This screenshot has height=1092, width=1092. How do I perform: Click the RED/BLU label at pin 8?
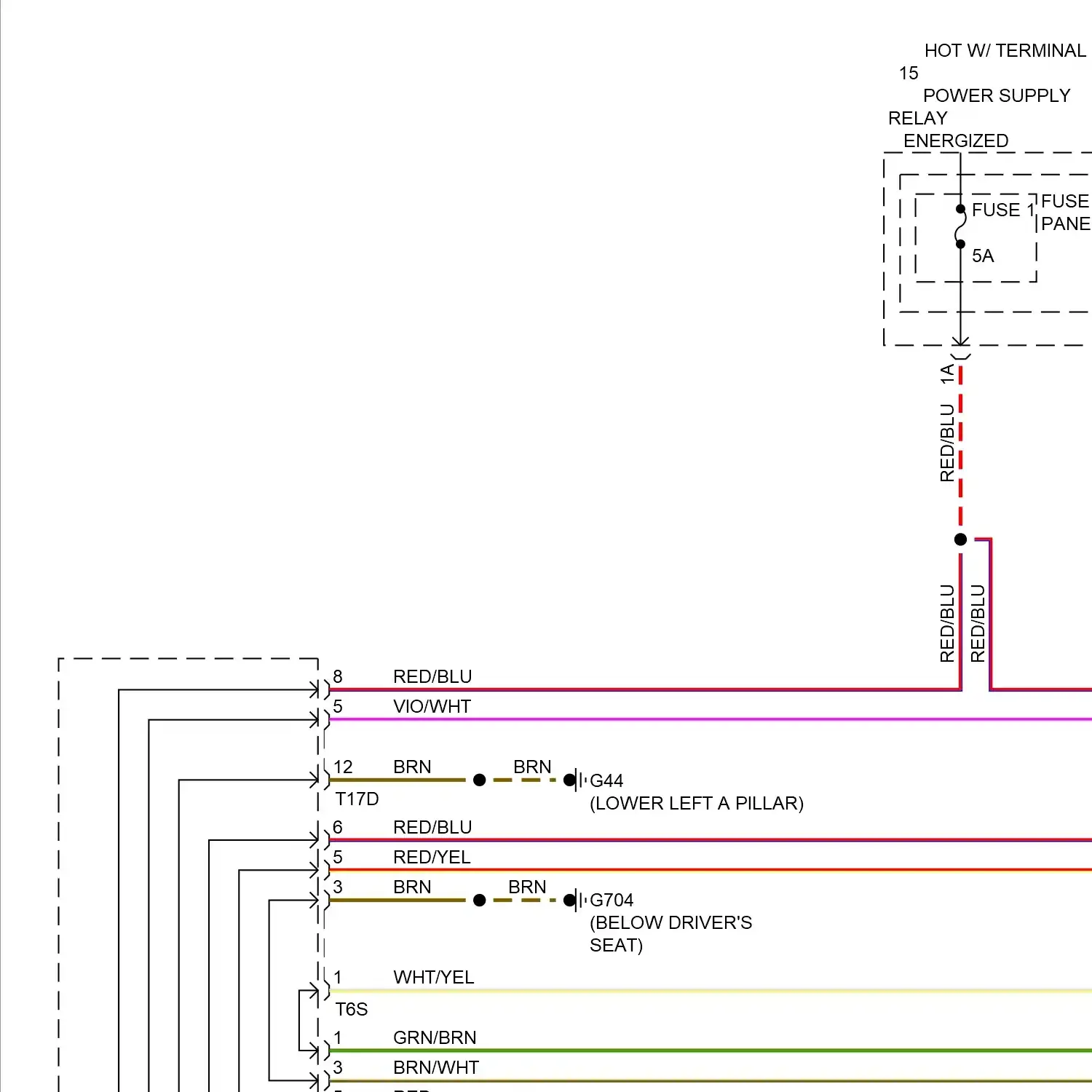tap(432, 677)
